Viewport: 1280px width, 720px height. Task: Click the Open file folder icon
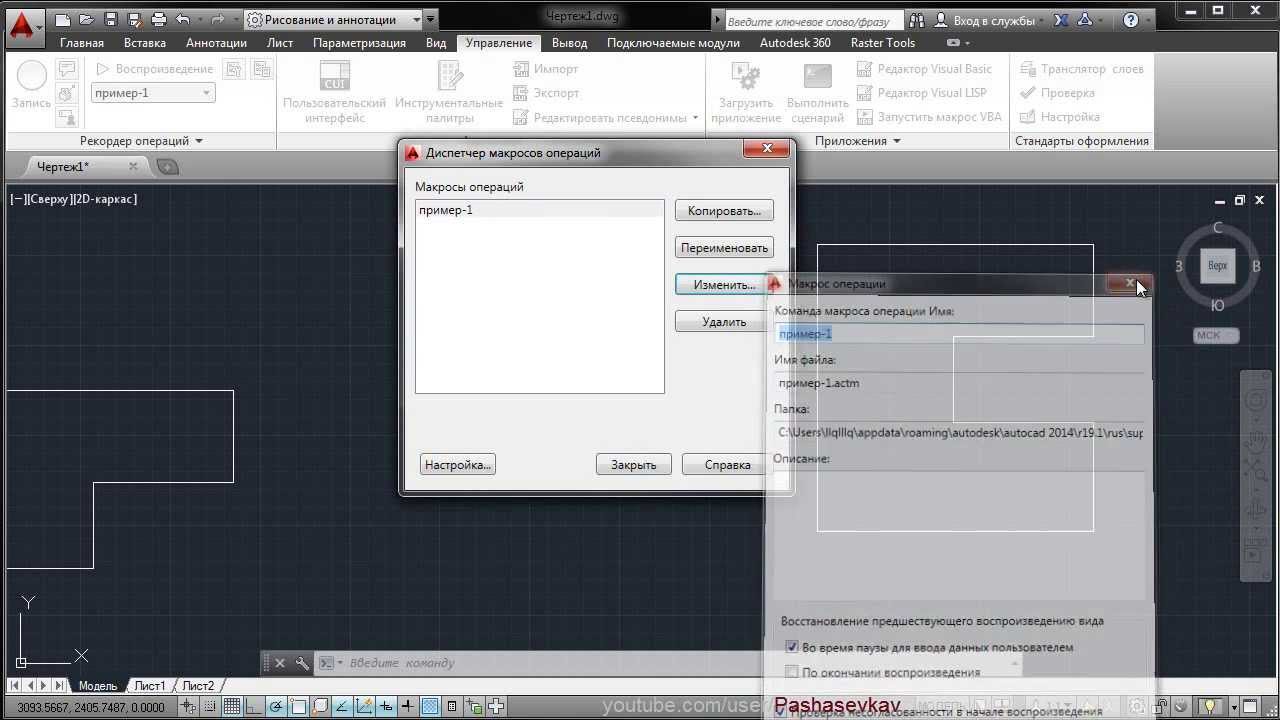point(86,19)
